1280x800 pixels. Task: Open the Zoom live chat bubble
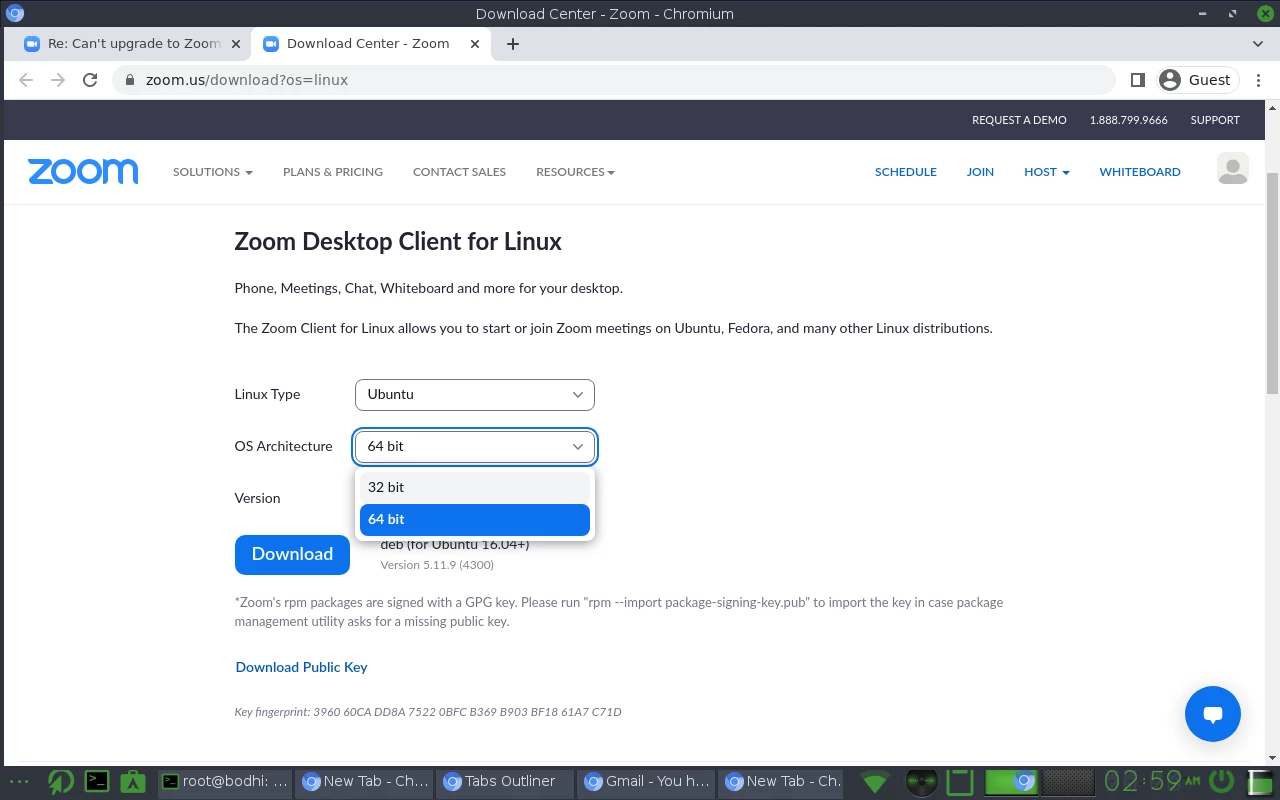point(1212,714)
